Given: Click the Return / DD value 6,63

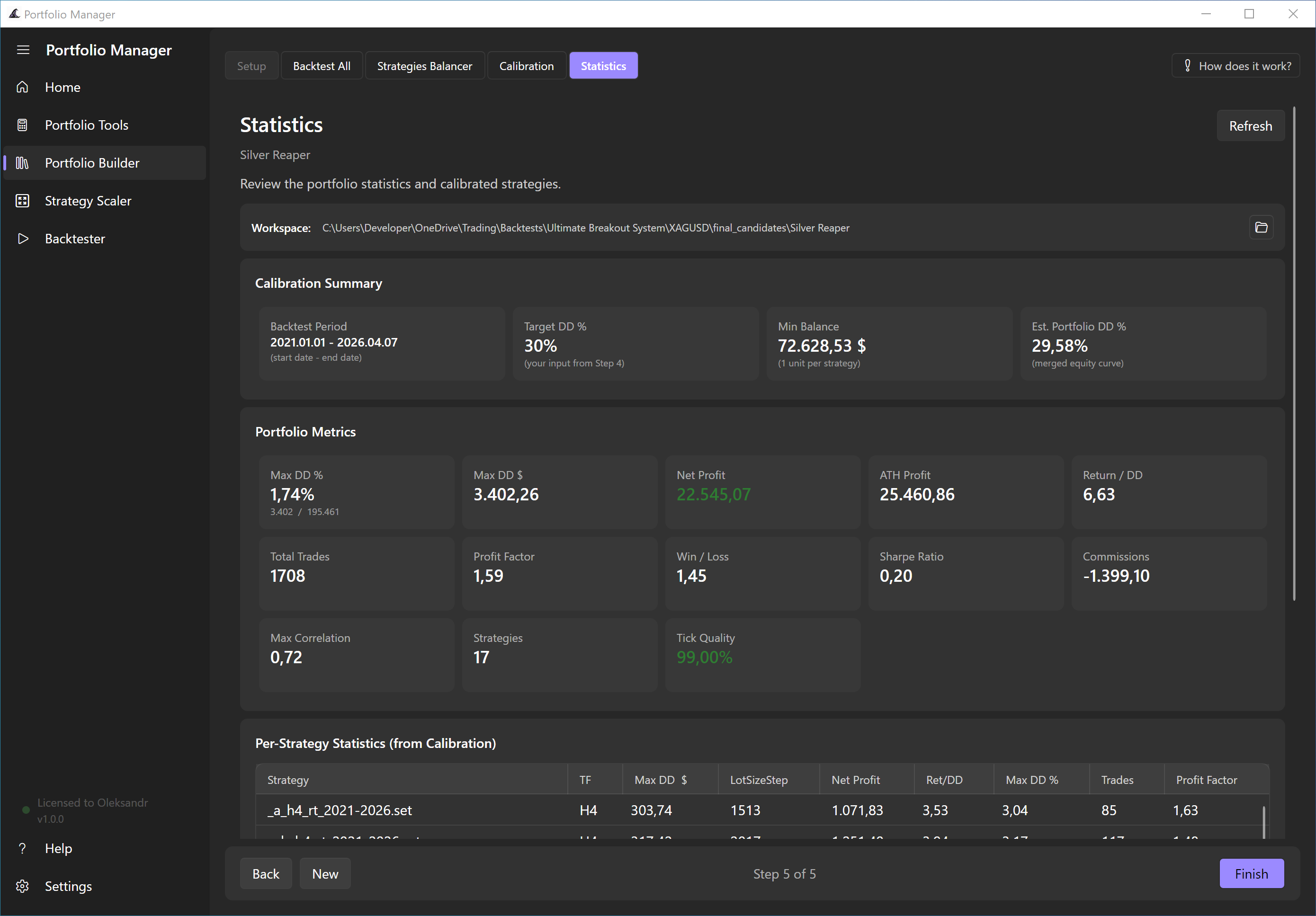Looking at the screenshot, I should click(1099, 494).
